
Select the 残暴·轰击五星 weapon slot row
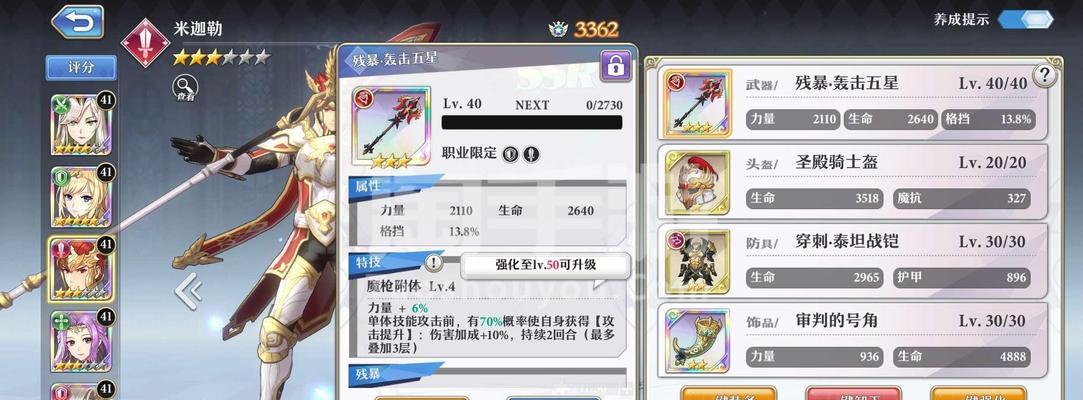852,102
